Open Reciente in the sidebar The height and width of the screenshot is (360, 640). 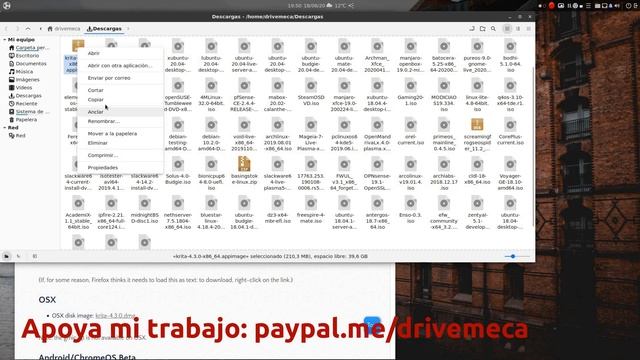pos(23,104)
